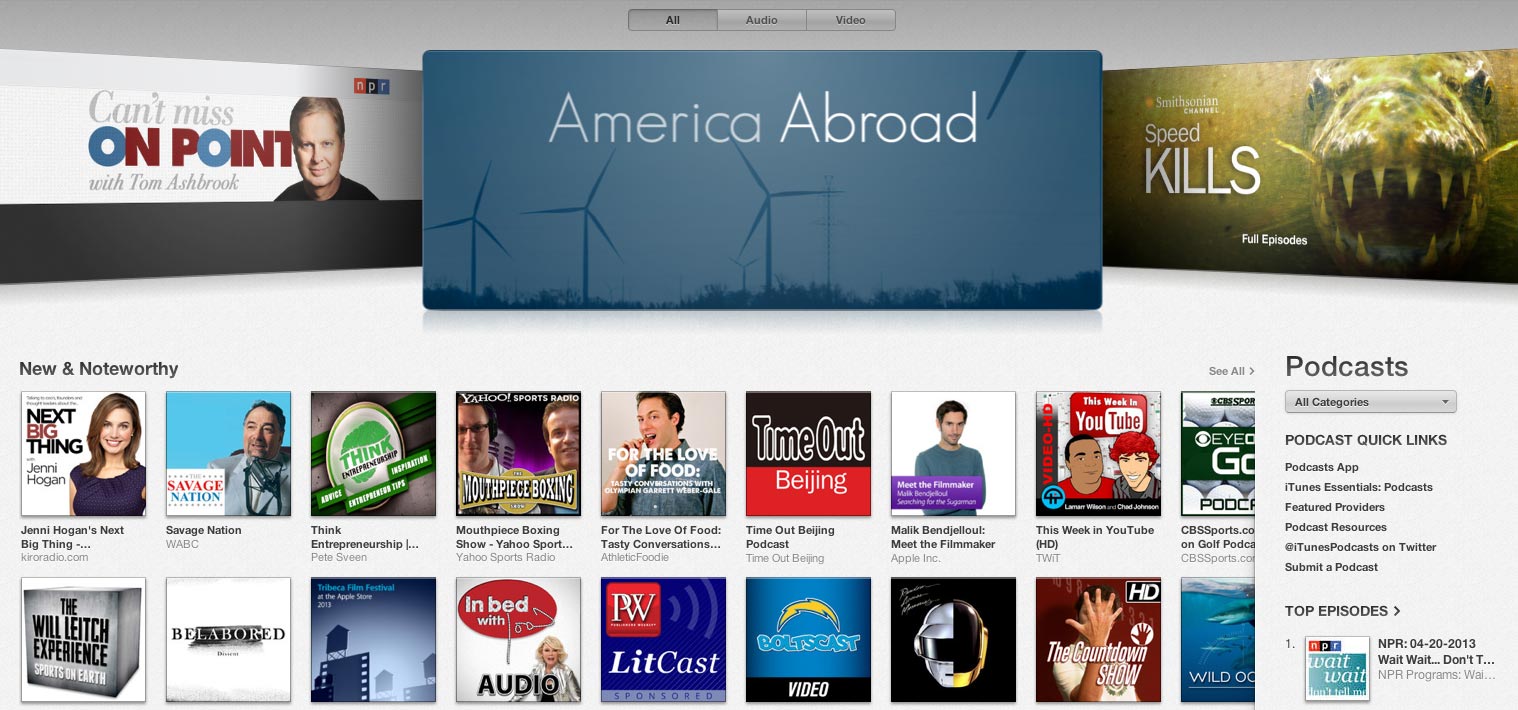Open @iTunesPodcasts on Twitter link
The image size is (1518, 710).
pos(1361,547)
